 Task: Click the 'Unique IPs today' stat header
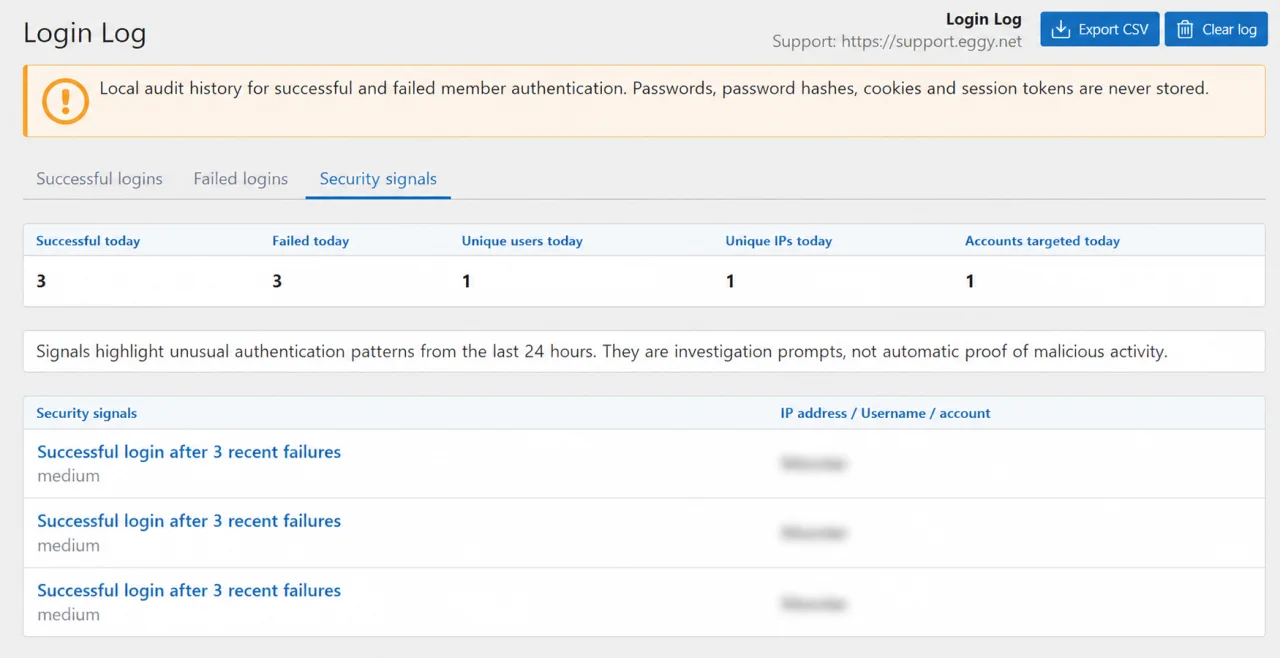click(x=779, y=241)
